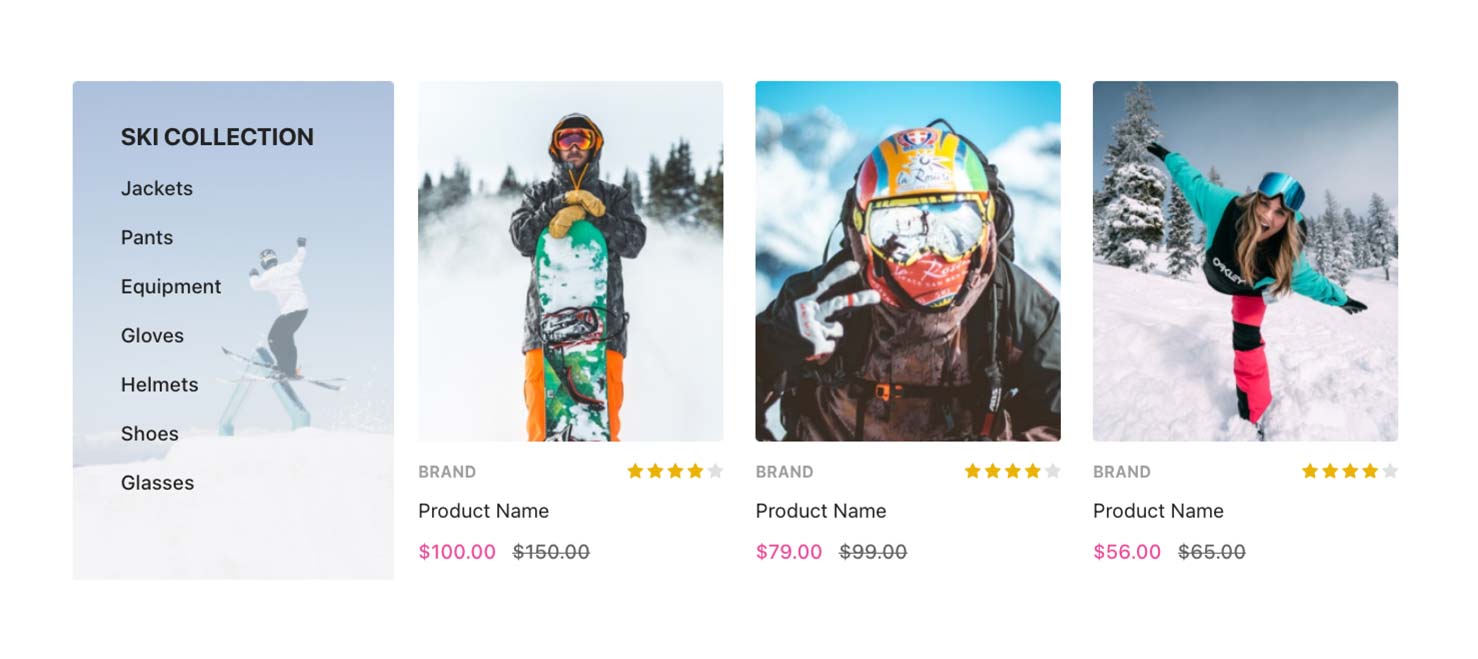Click the Product Name under snowboarder image
This screenshot has width=1478, height=659.
click(x=483, y=511)
